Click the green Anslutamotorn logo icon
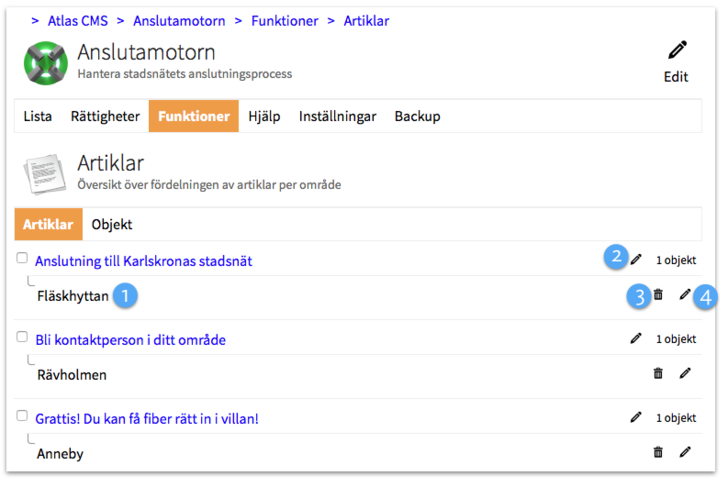The width and height of the screenshot is (728, 487). 44,62
